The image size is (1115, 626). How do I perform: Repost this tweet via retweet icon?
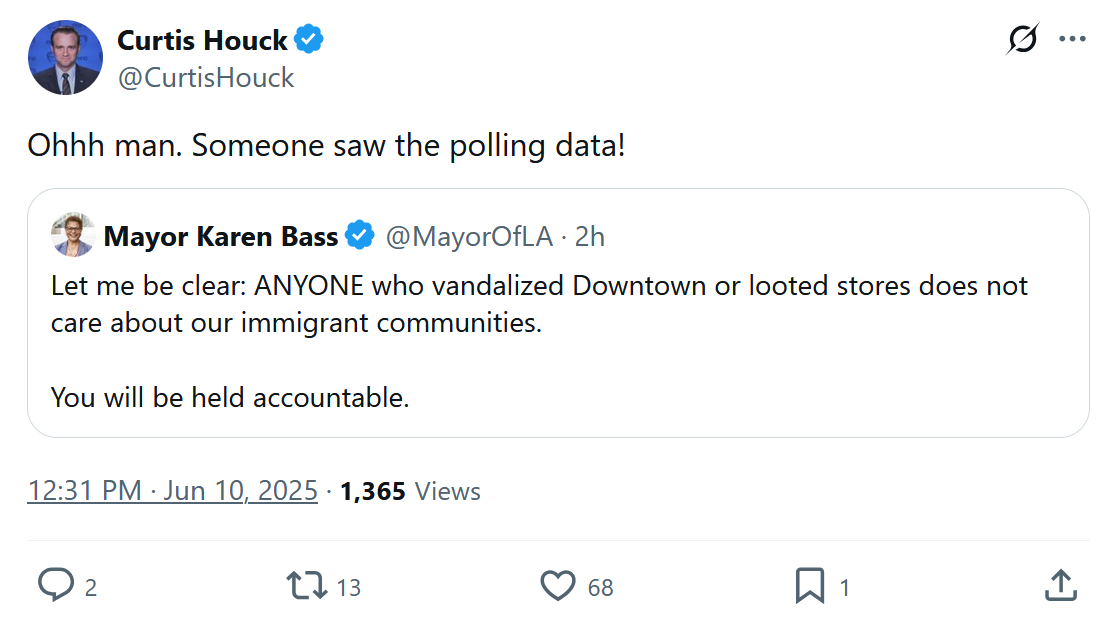pos(307,586)
